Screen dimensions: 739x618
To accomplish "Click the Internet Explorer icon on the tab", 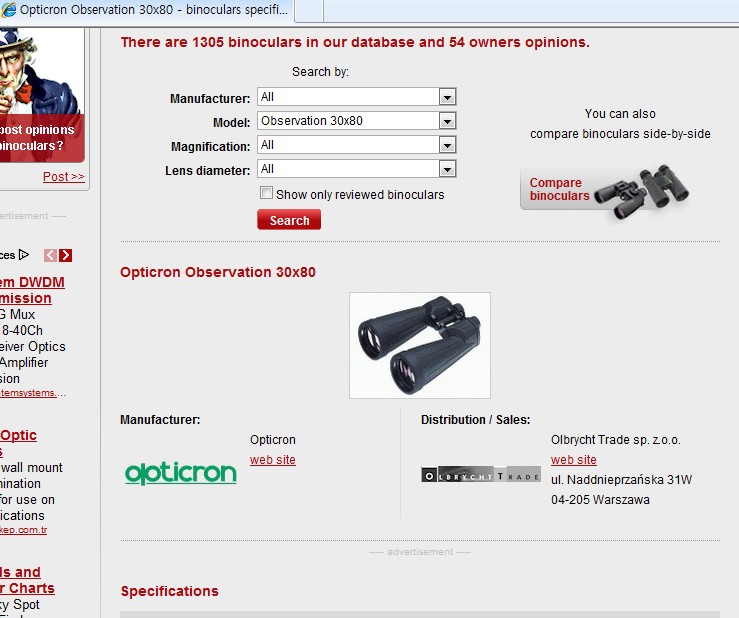I will [9, 9].
